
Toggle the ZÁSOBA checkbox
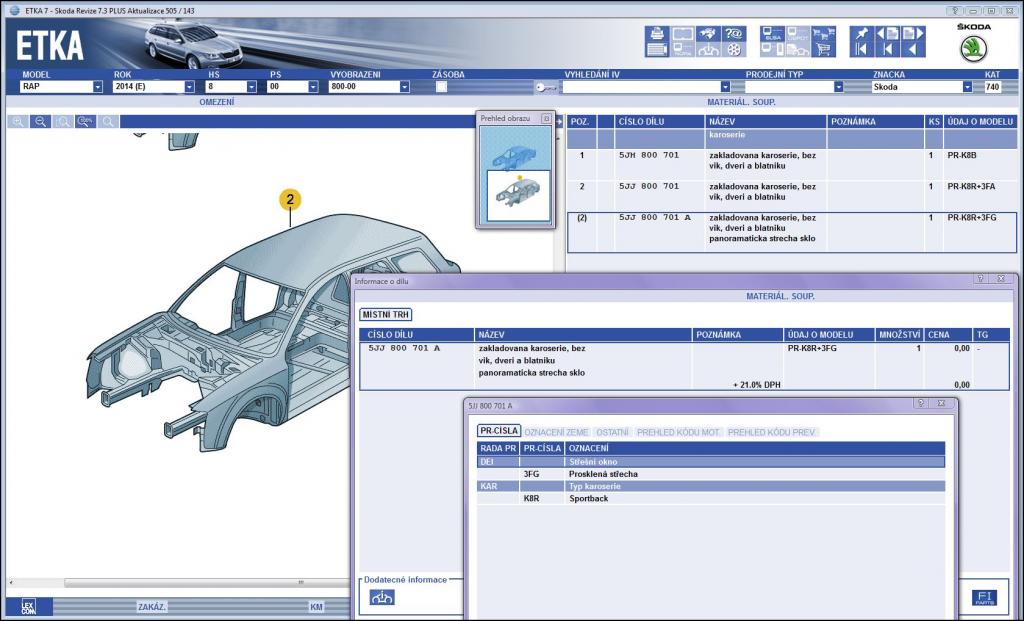[441, 87]
